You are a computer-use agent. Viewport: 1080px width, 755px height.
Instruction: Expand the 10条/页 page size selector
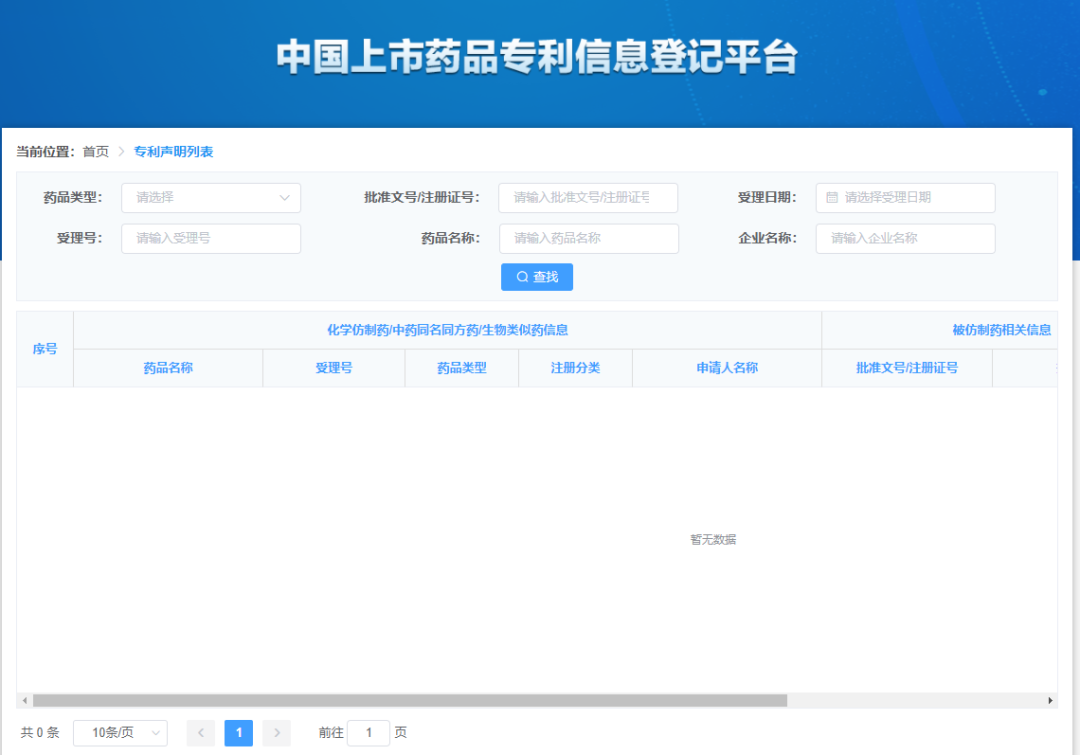(120, 733)
